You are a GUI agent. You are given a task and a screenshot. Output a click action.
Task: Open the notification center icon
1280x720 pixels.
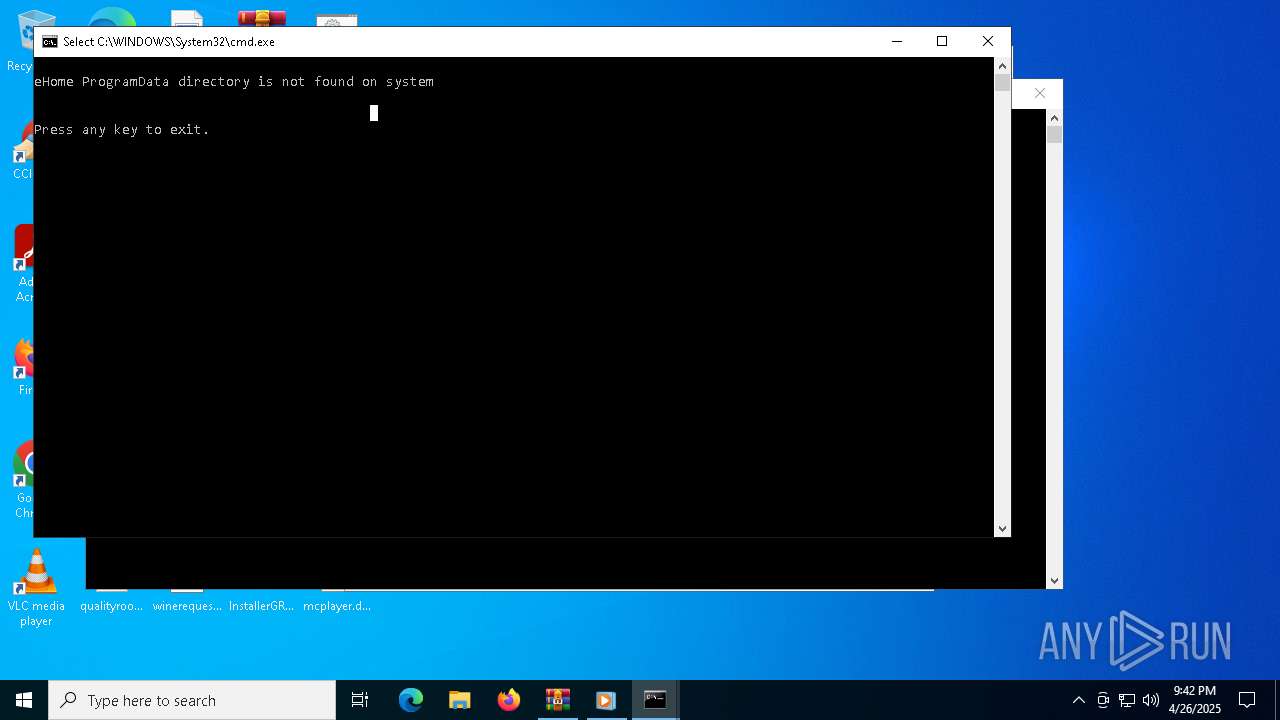tap(1247, 700)
